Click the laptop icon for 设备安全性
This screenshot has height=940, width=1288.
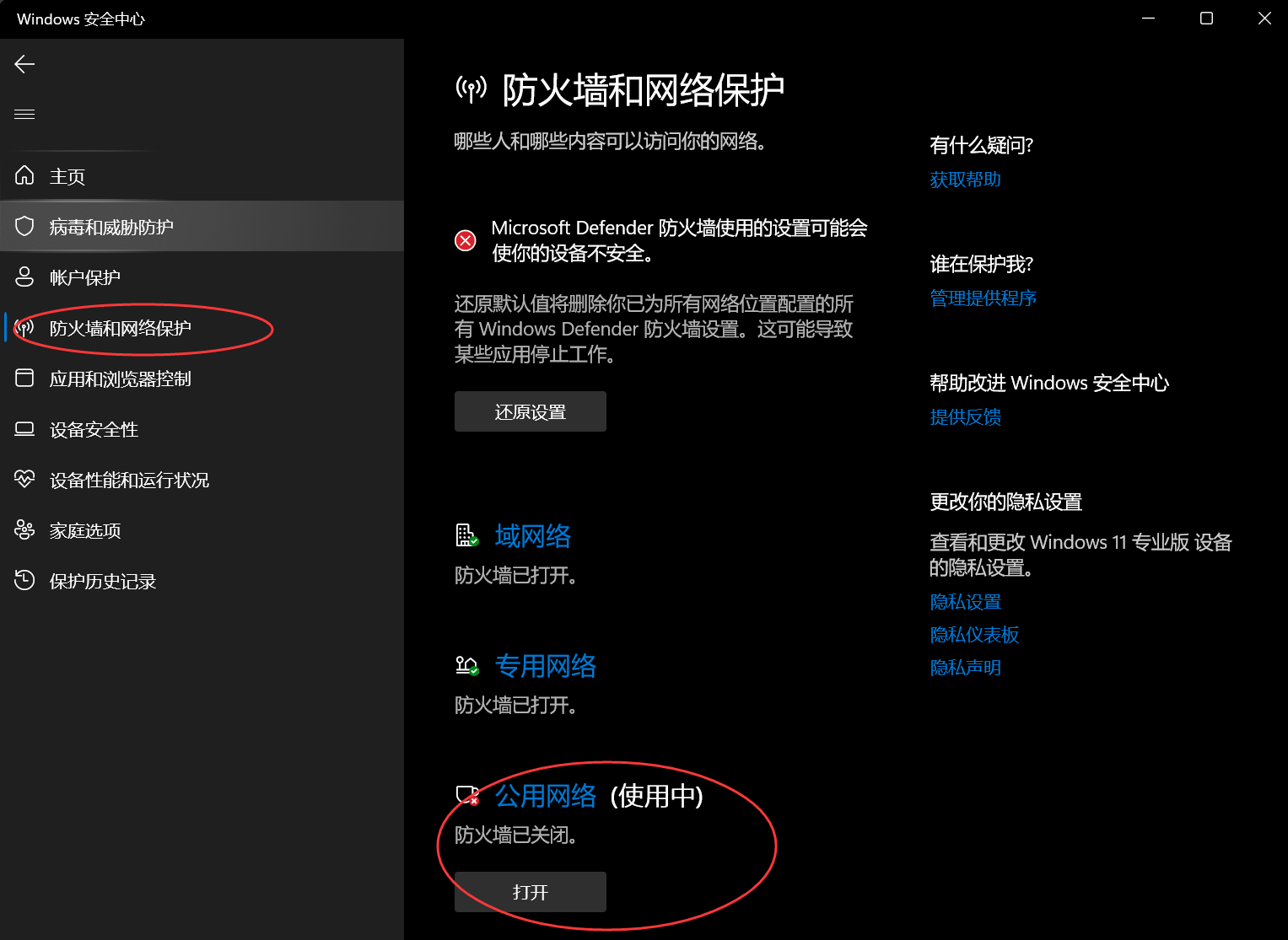click(x=24, y=429)
